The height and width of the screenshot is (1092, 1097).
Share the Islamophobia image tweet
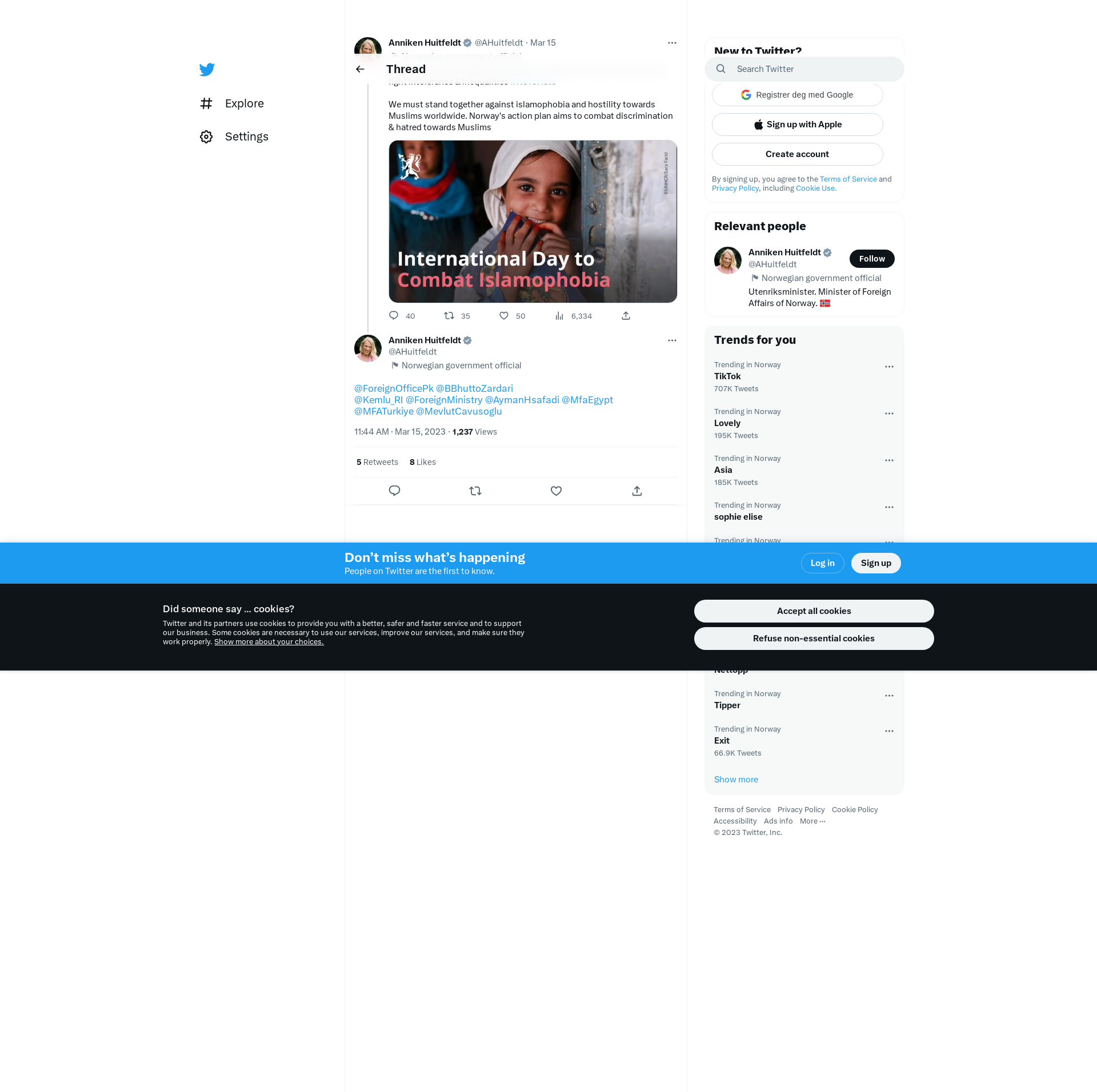[x=626, y=316]
